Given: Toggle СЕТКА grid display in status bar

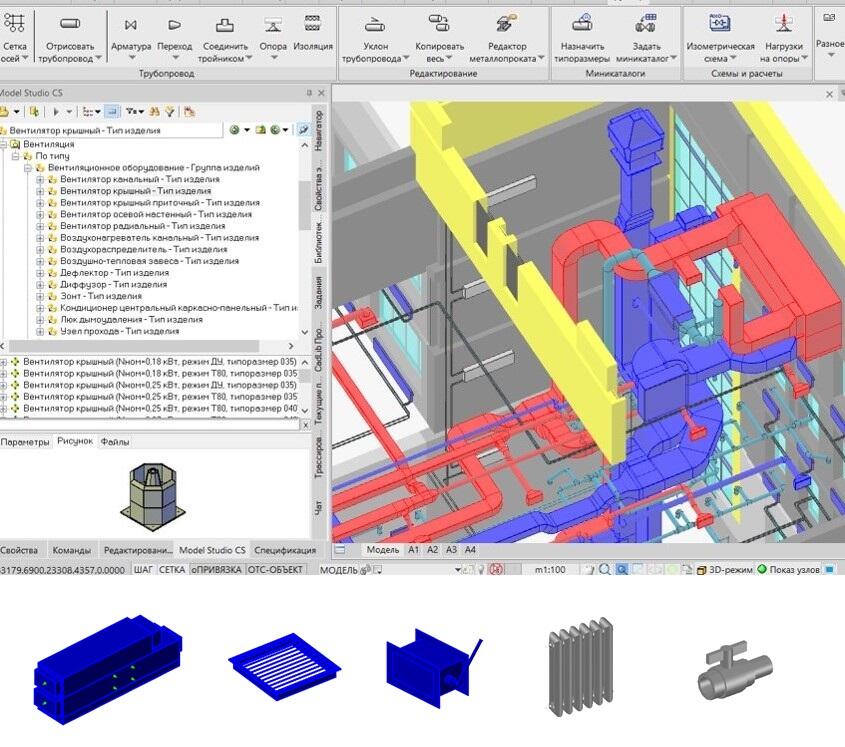Looking at the screenshot, I should (x=172, y=570).
